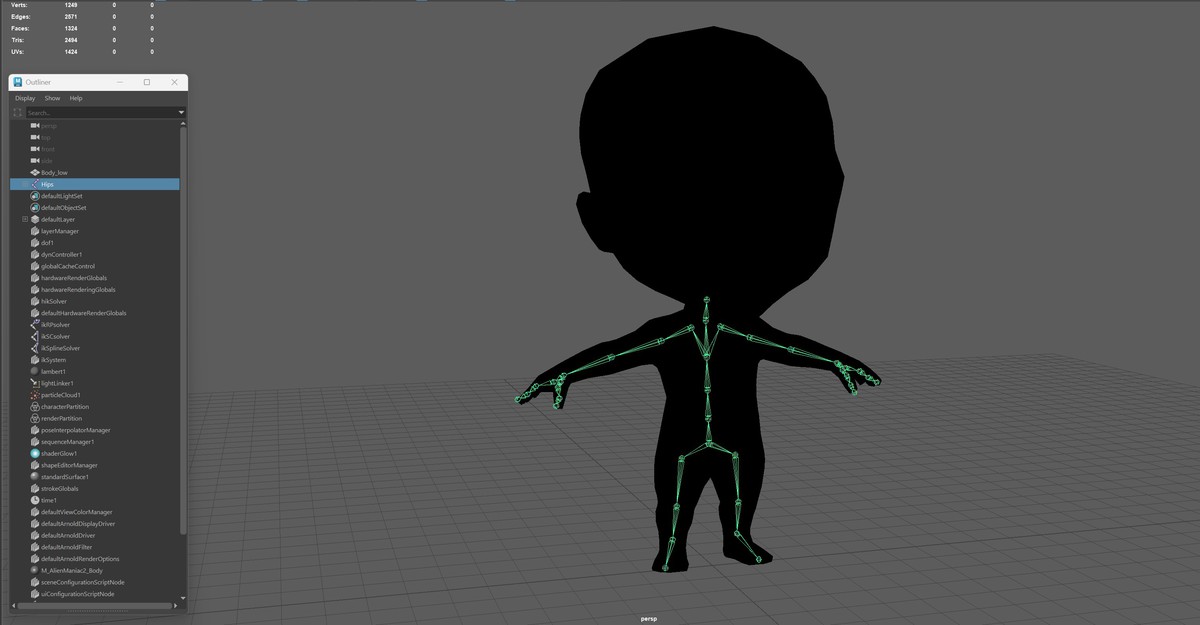Click the shaderGlow1 glowing icon
1200x625 pixels.
(35, 453)
